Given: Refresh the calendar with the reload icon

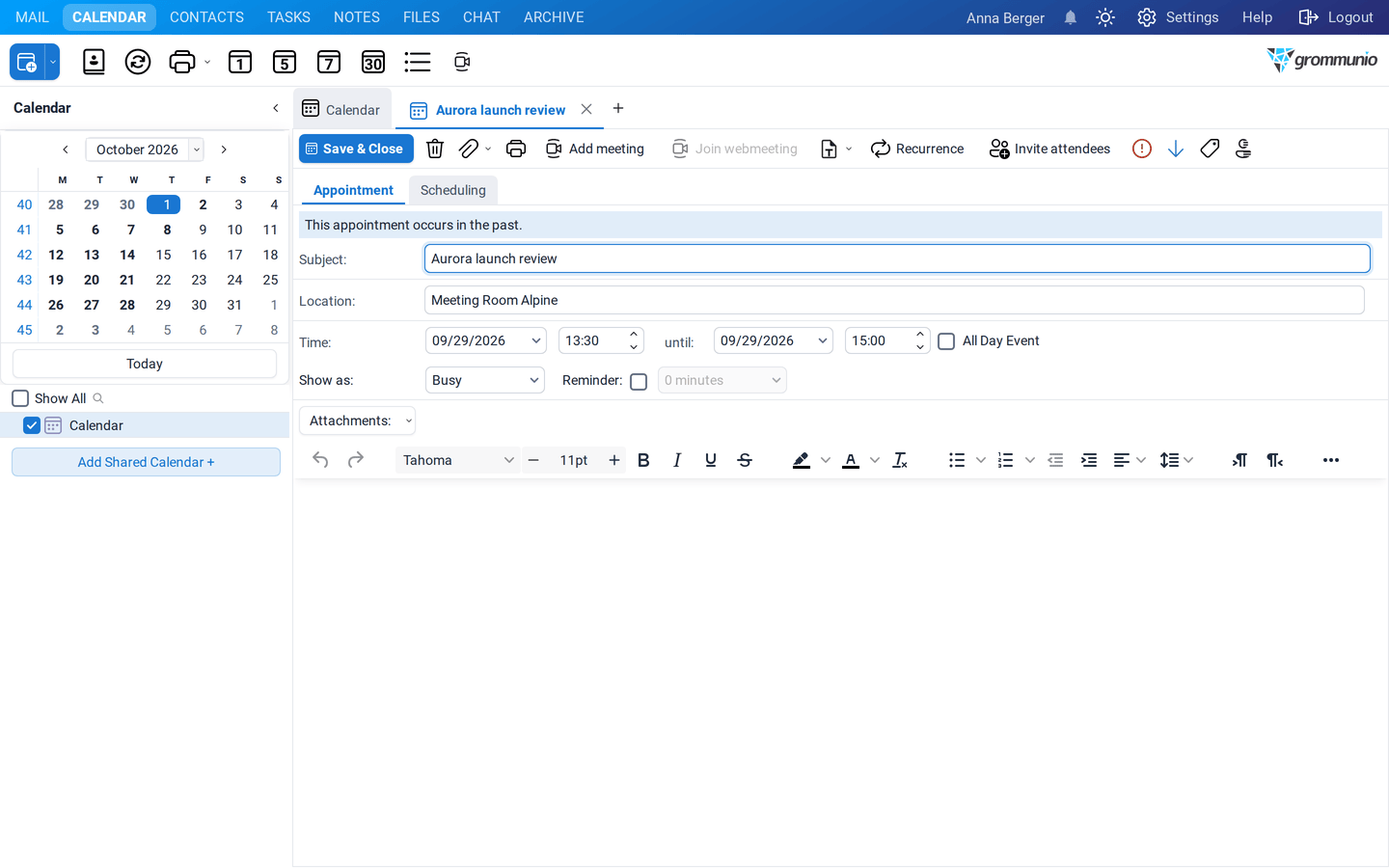Looking at the screenshot, I should pos(138,62).
